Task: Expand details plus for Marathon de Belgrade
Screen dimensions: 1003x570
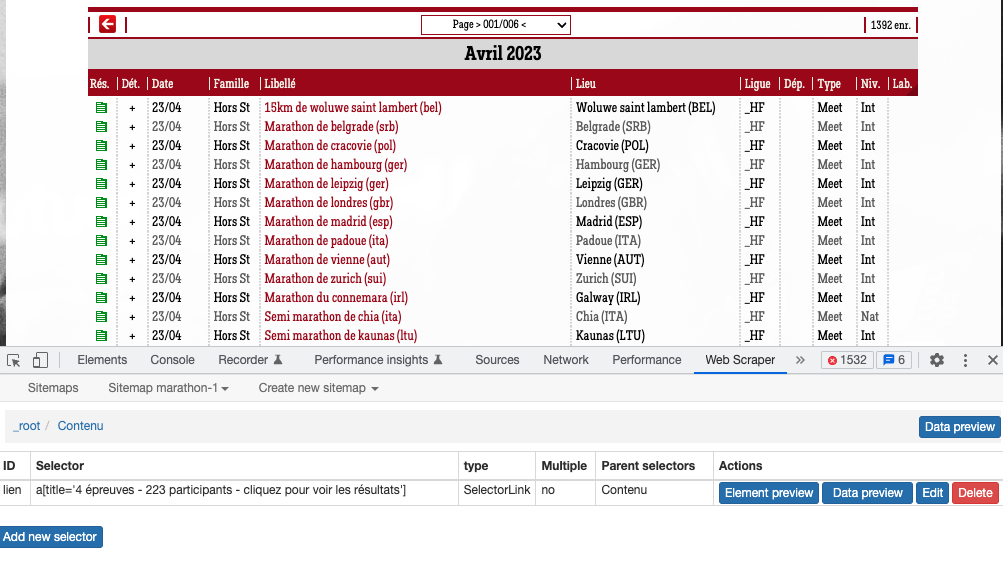Action: (x=132, y=127)
